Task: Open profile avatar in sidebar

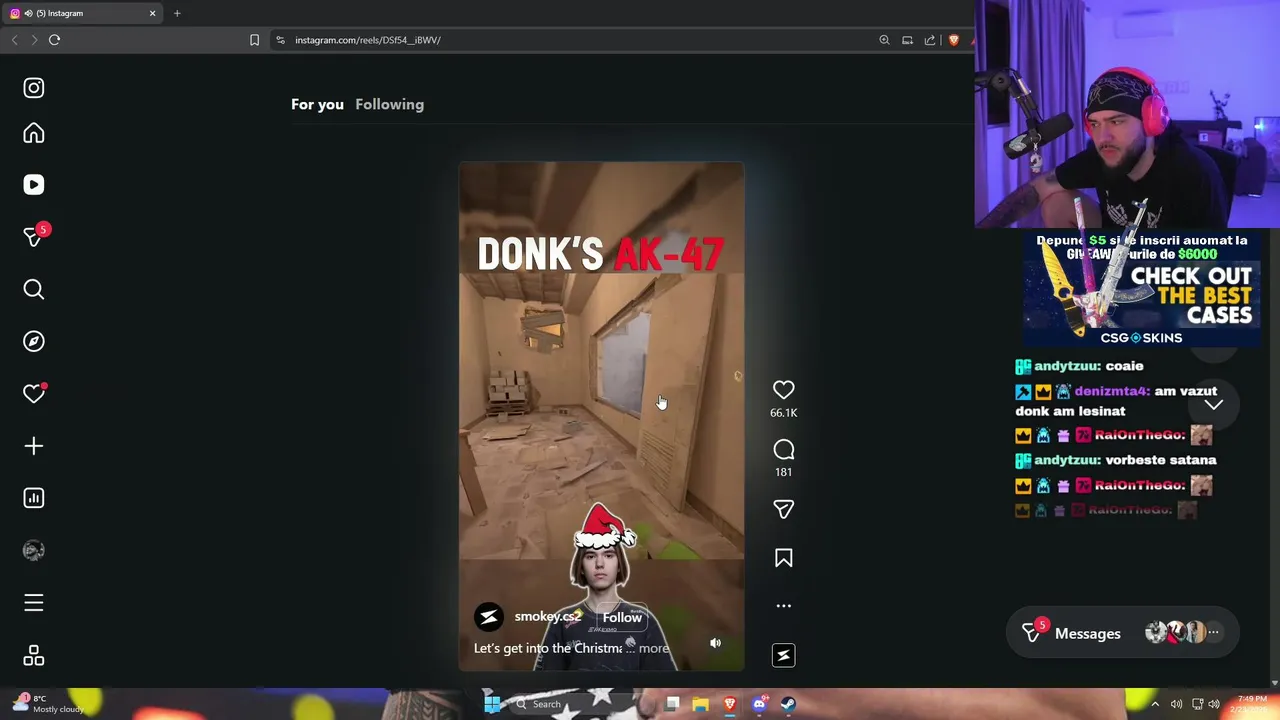Action: tap(34, 550)
